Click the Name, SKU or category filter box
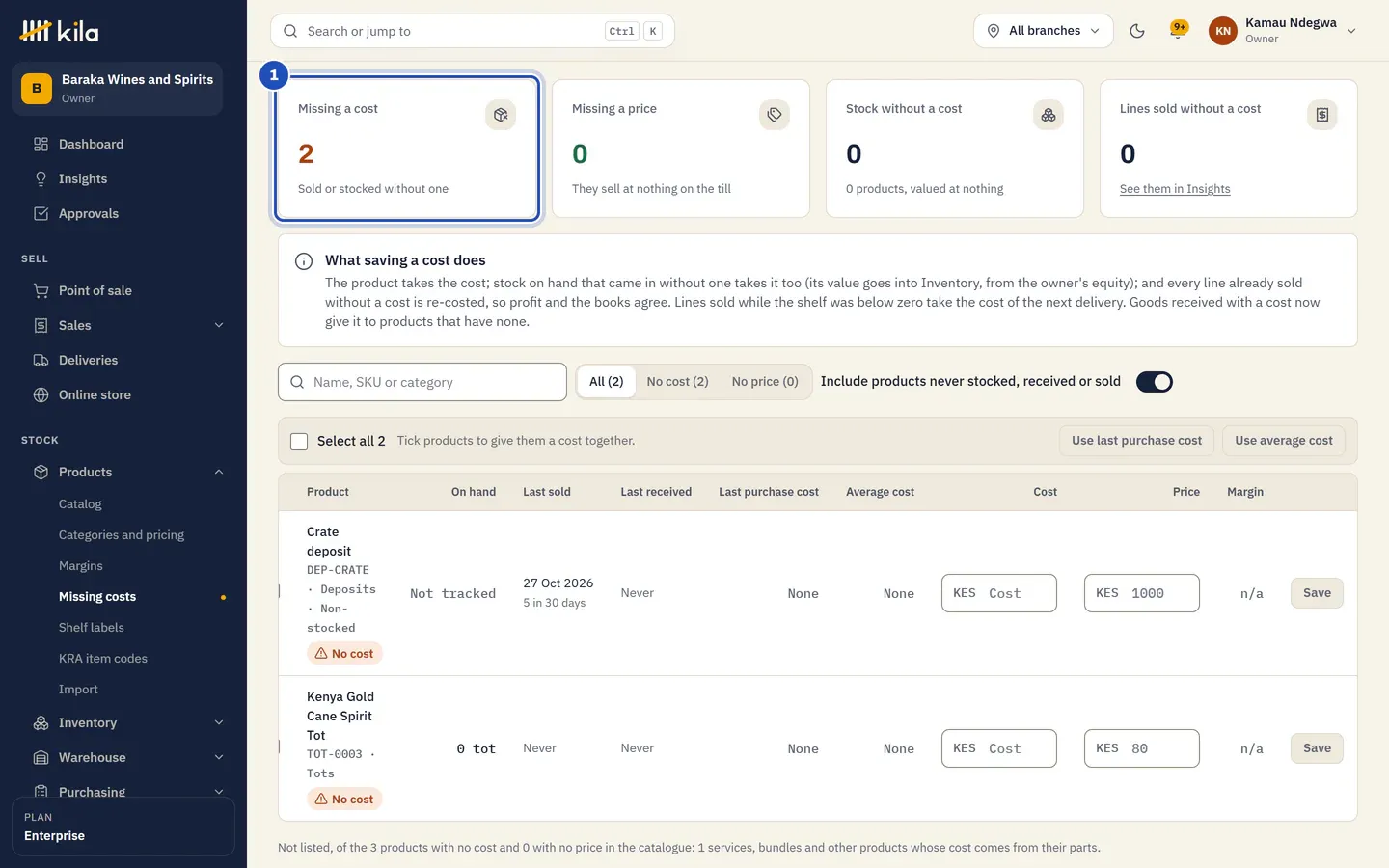The image size is (1389, 868). (422, 382)
